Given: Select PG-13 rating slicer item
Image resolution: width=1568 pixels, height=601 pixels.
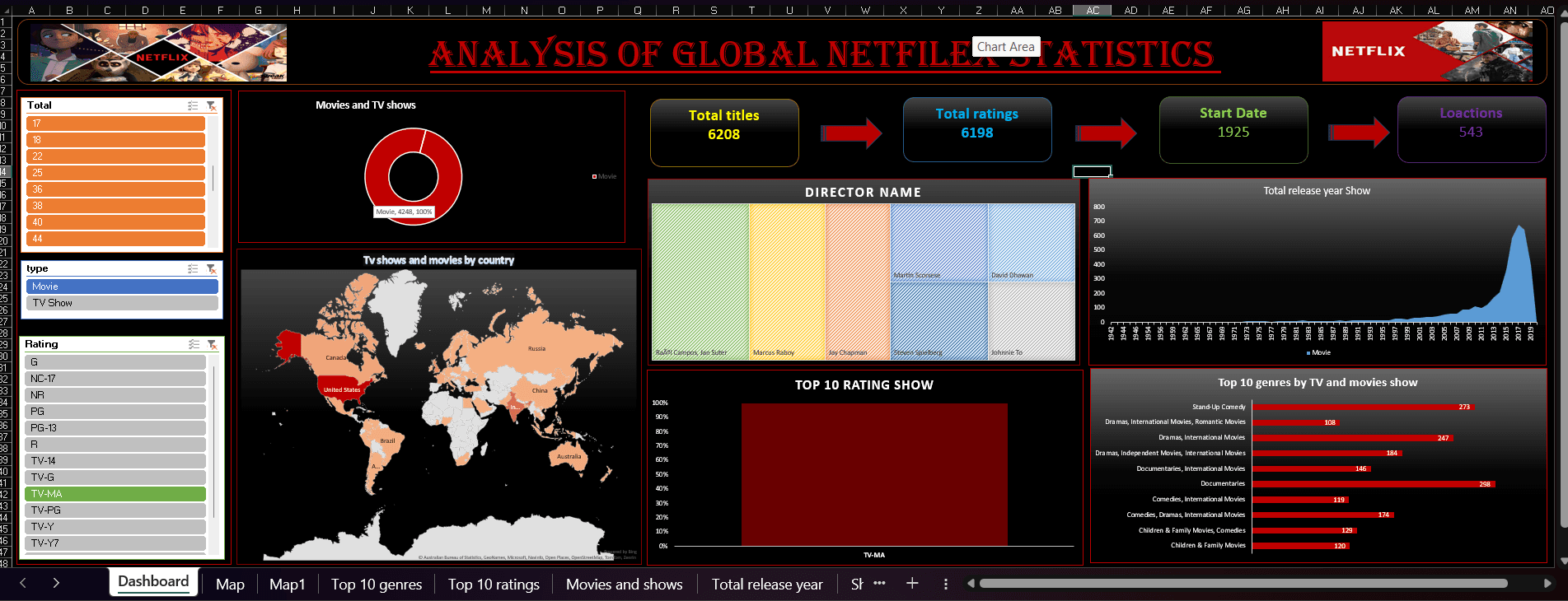Looking at the screenshot, I should [x=115, y=428].
